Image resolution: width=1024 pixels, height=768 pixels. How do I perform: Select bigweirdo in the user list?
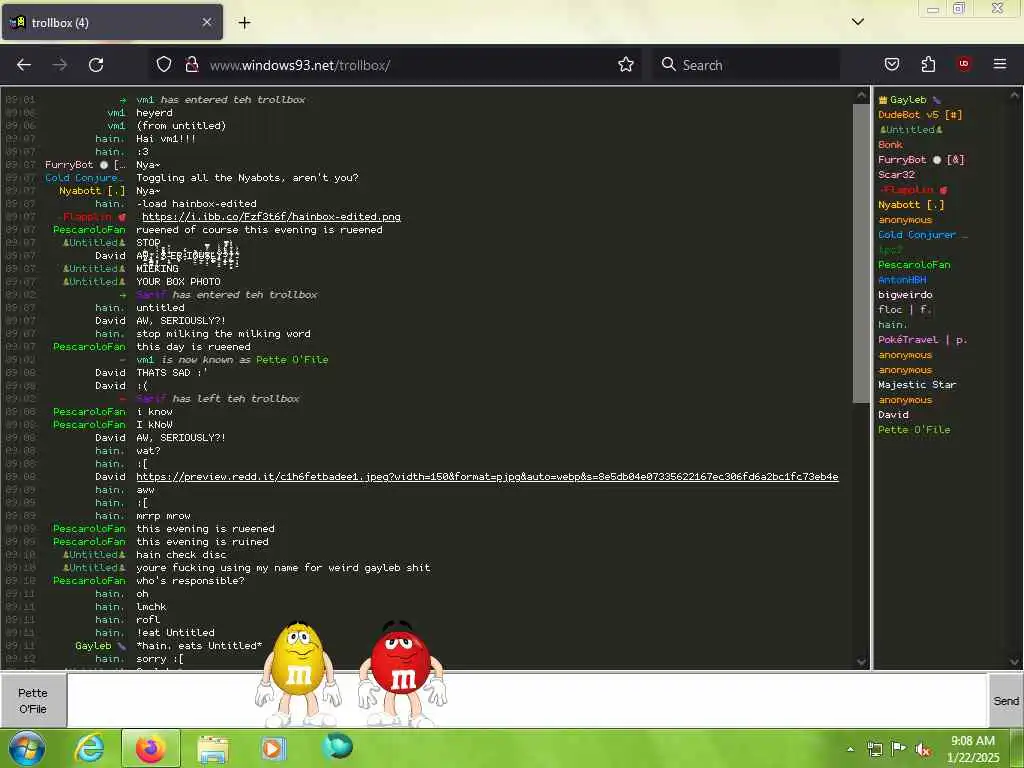(x=905, y=295)
